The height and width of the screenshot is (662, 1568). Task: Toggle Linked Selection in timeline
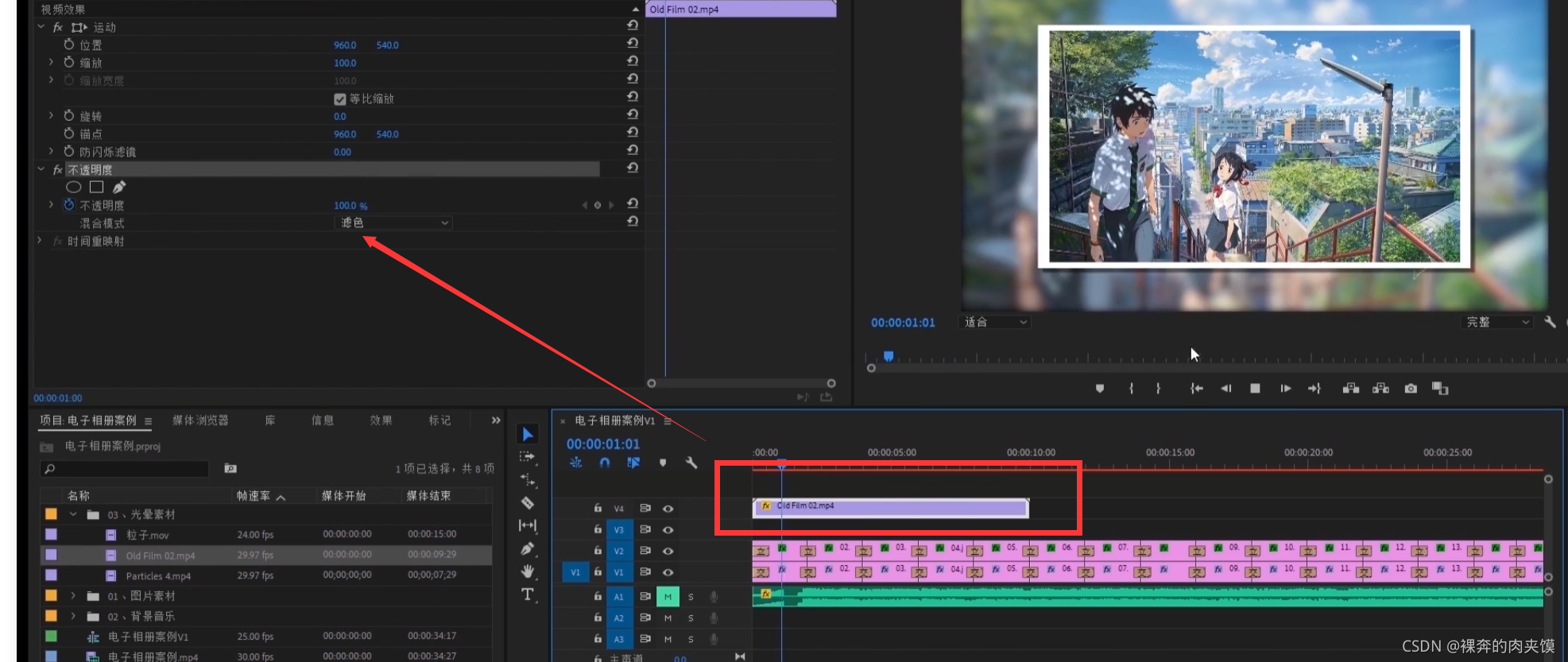[633, 463]
